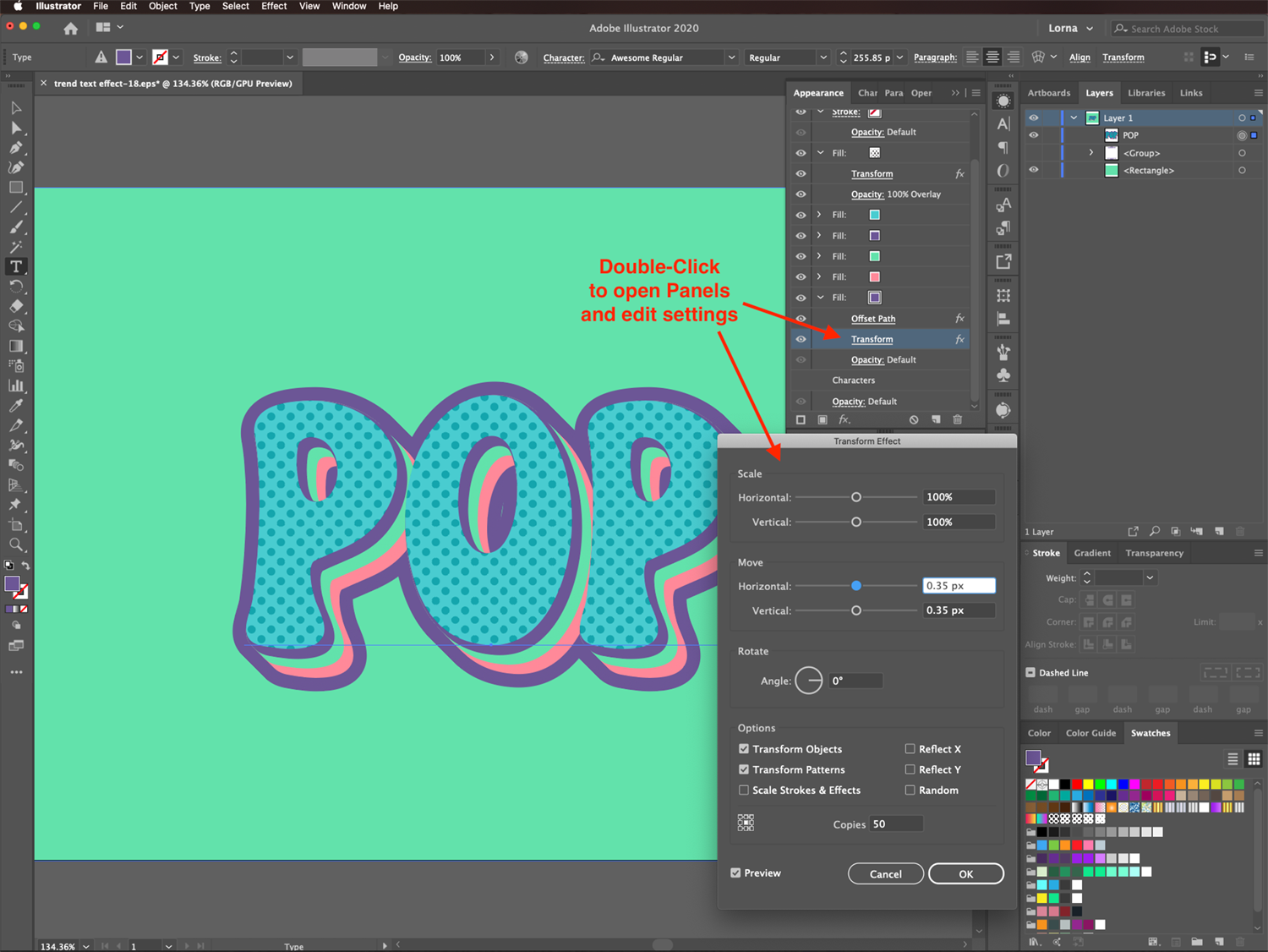Viewport: 1268px width, 952px height.
Task: Switch to Libraries tab
Action: point(1146,93)
